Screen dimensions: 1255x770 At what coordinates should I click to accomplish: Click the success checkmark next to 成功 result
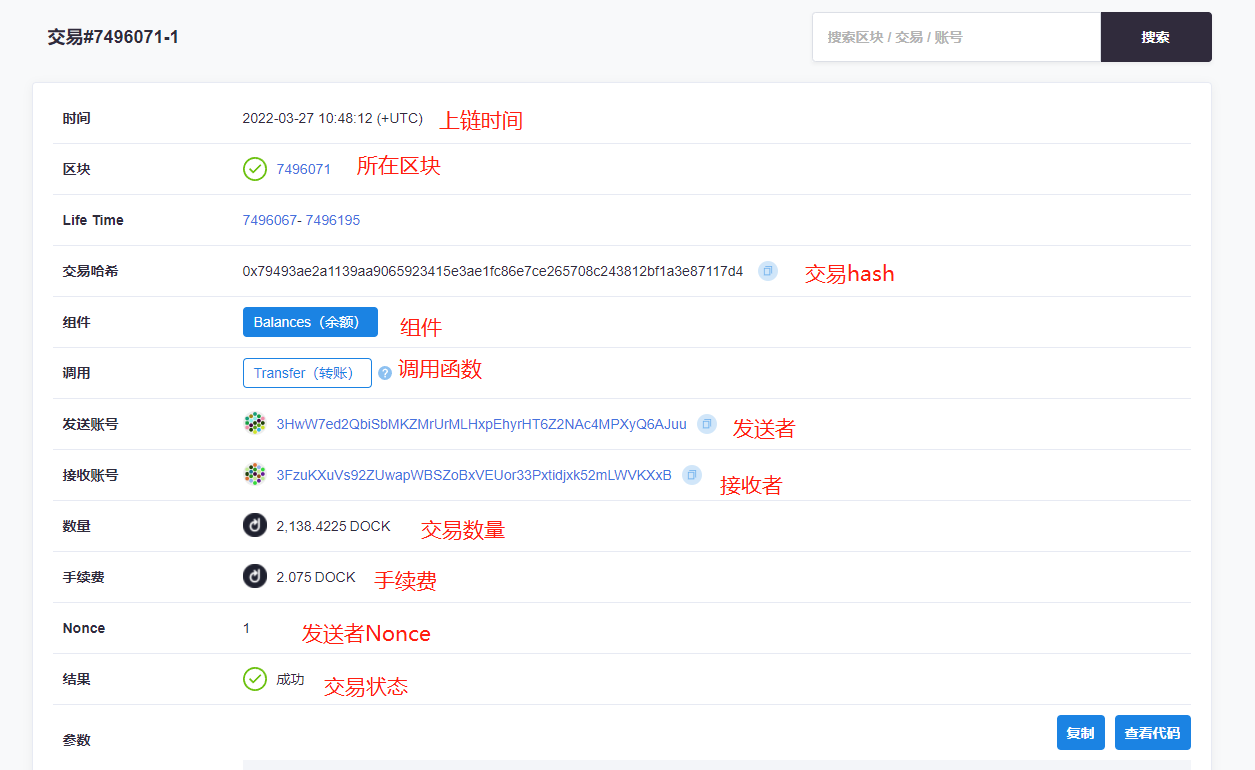(x=255, y=679)
